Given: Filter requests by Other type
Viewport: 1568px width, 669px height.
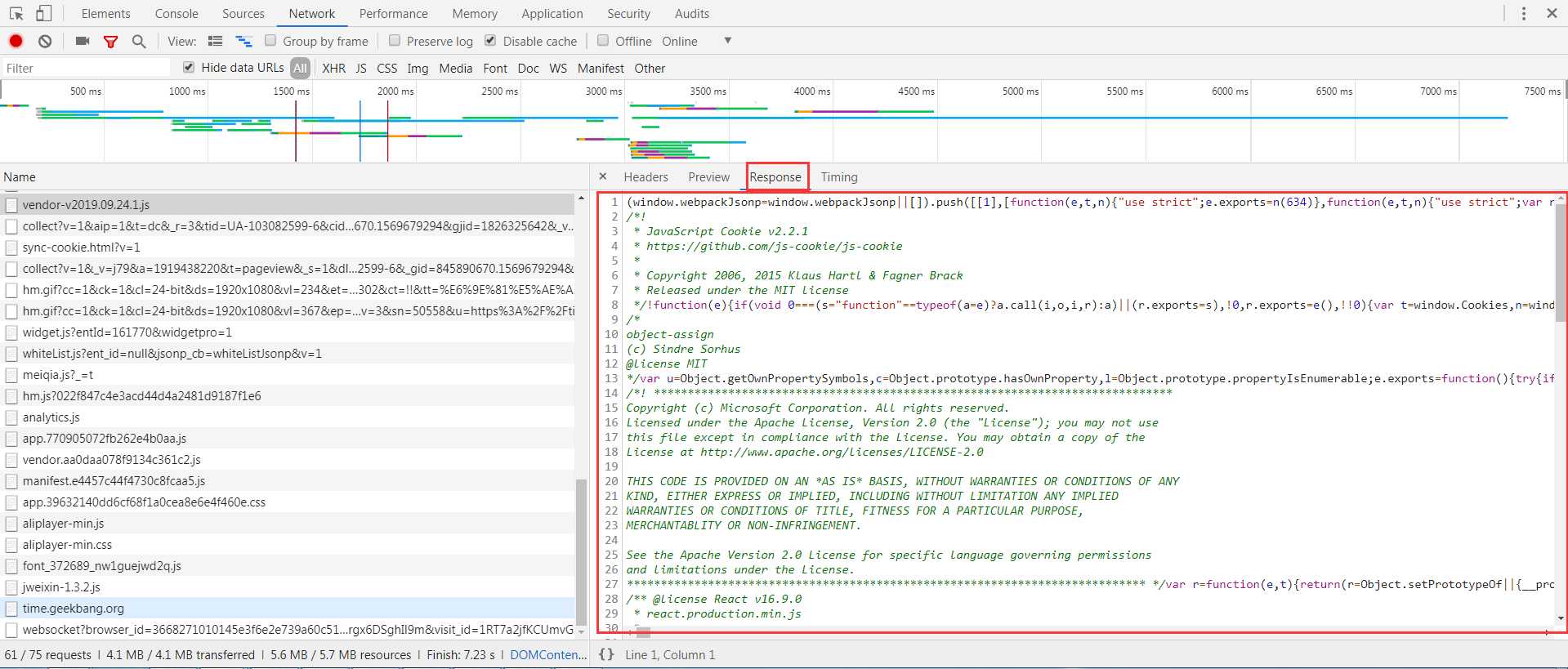Looking at the screenshot, I should click(650, 68).
